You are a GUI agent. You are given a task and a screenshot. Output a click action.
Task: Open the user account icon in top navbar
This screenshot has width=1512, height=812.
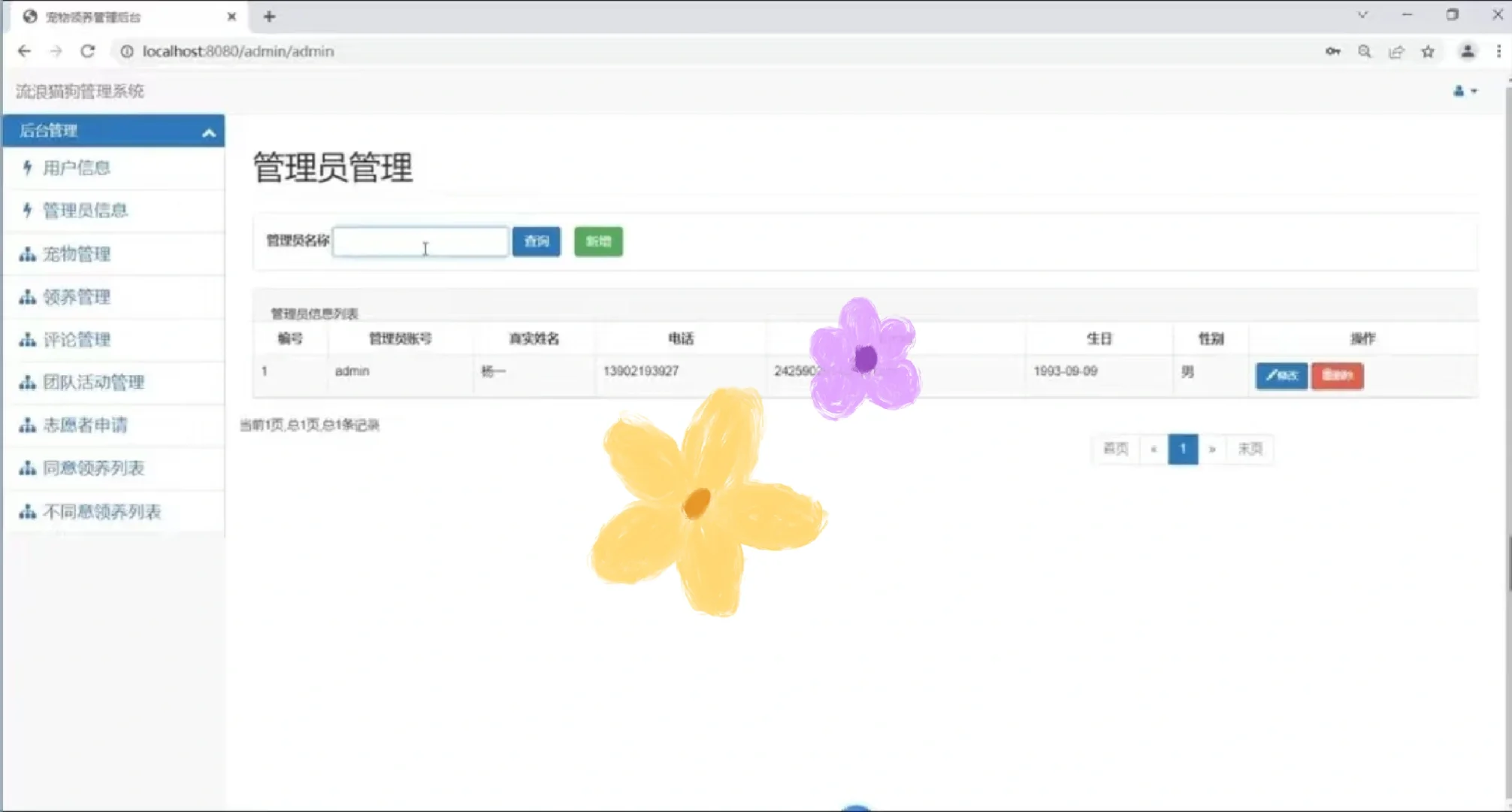pyautogui.click(x=1458, y=91)
